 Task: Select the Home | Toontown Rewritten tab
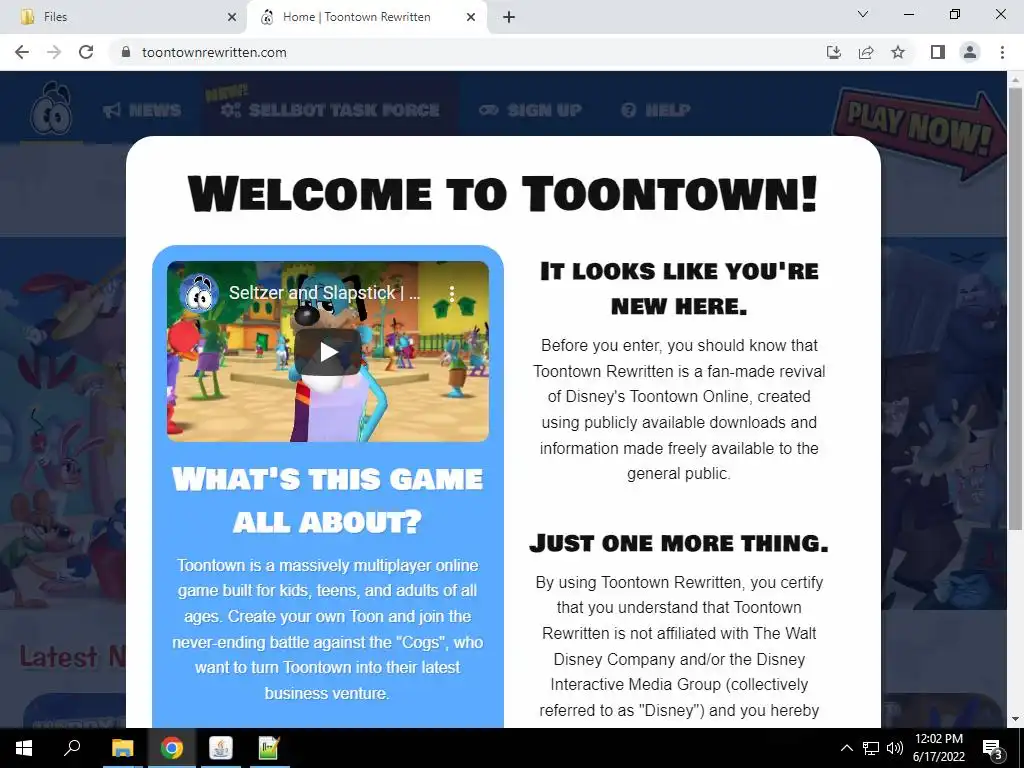(x=366, y=17)
